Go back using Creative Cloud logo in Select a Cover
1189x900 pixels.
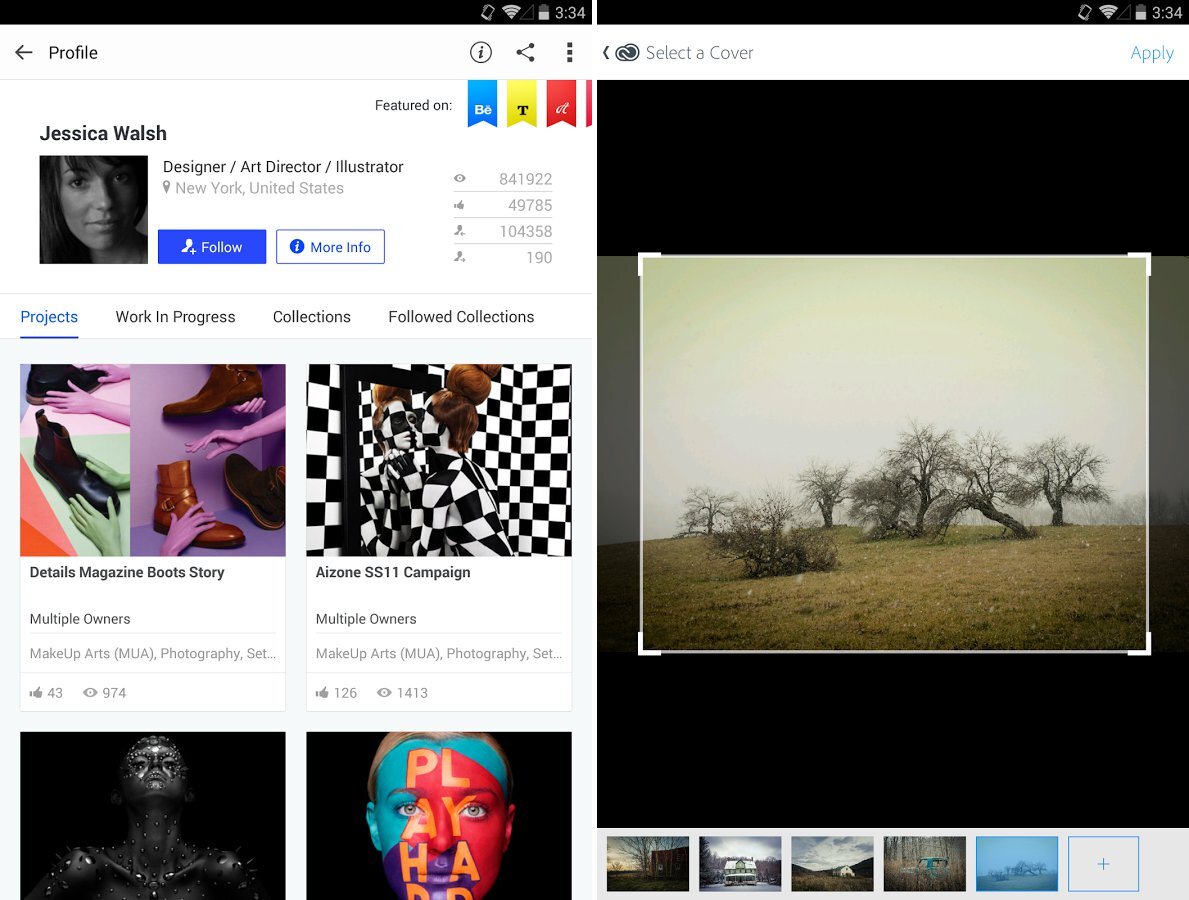[x=627, y=52]
